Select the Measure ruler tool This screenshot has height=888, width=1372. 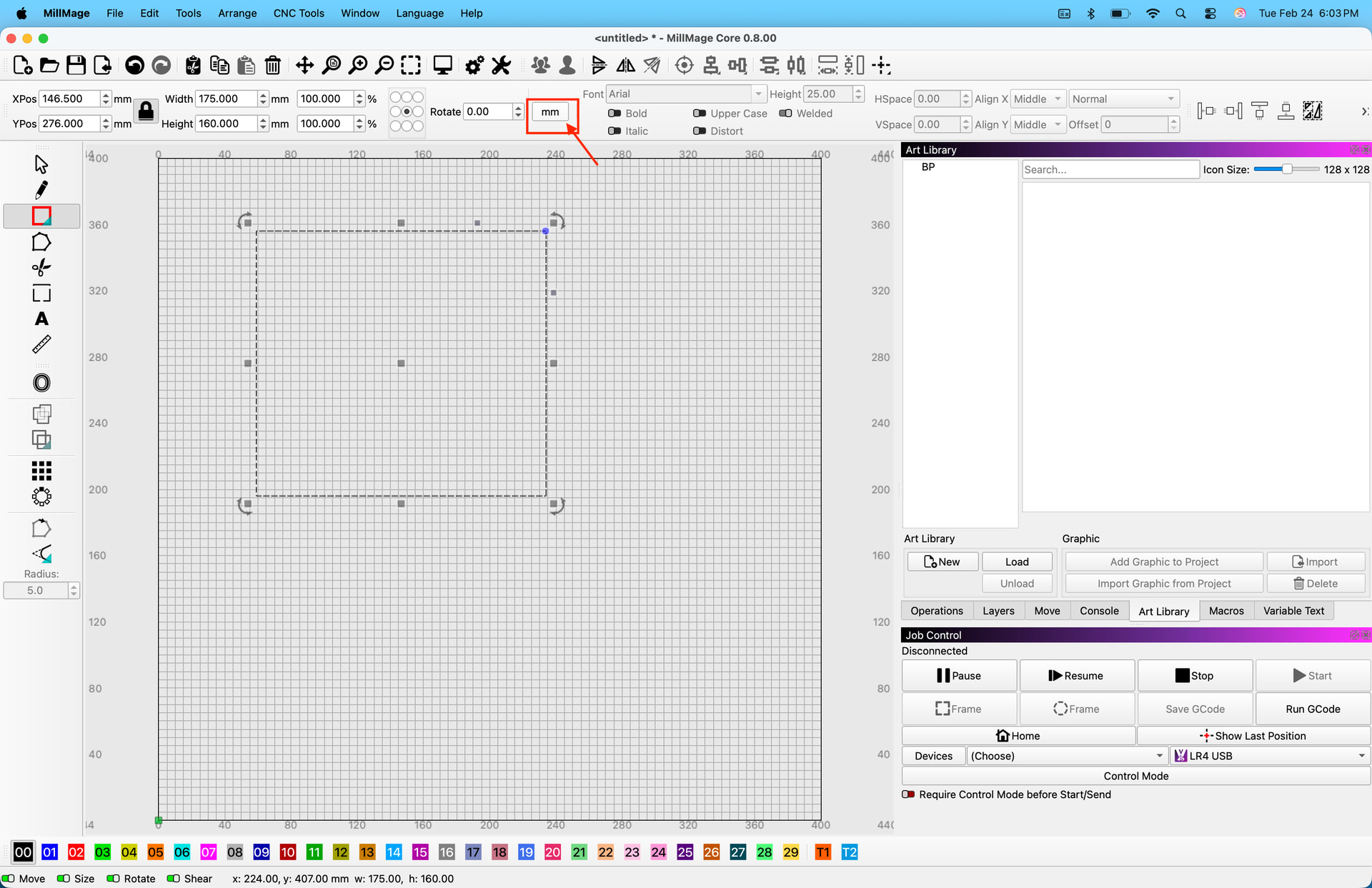[41, 345]
